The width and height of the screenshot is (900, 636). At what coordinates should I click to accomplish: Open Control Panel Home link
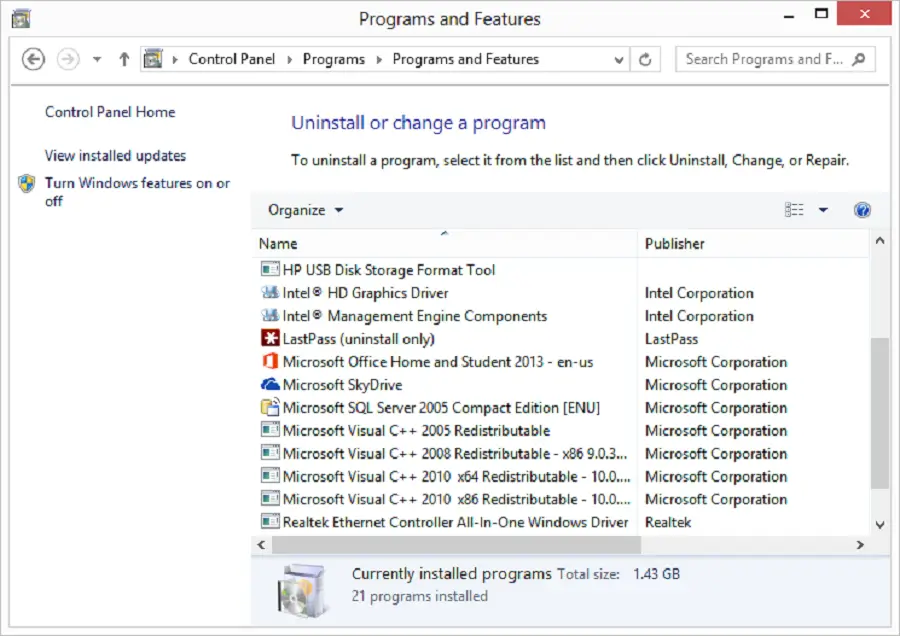[110, 112]
